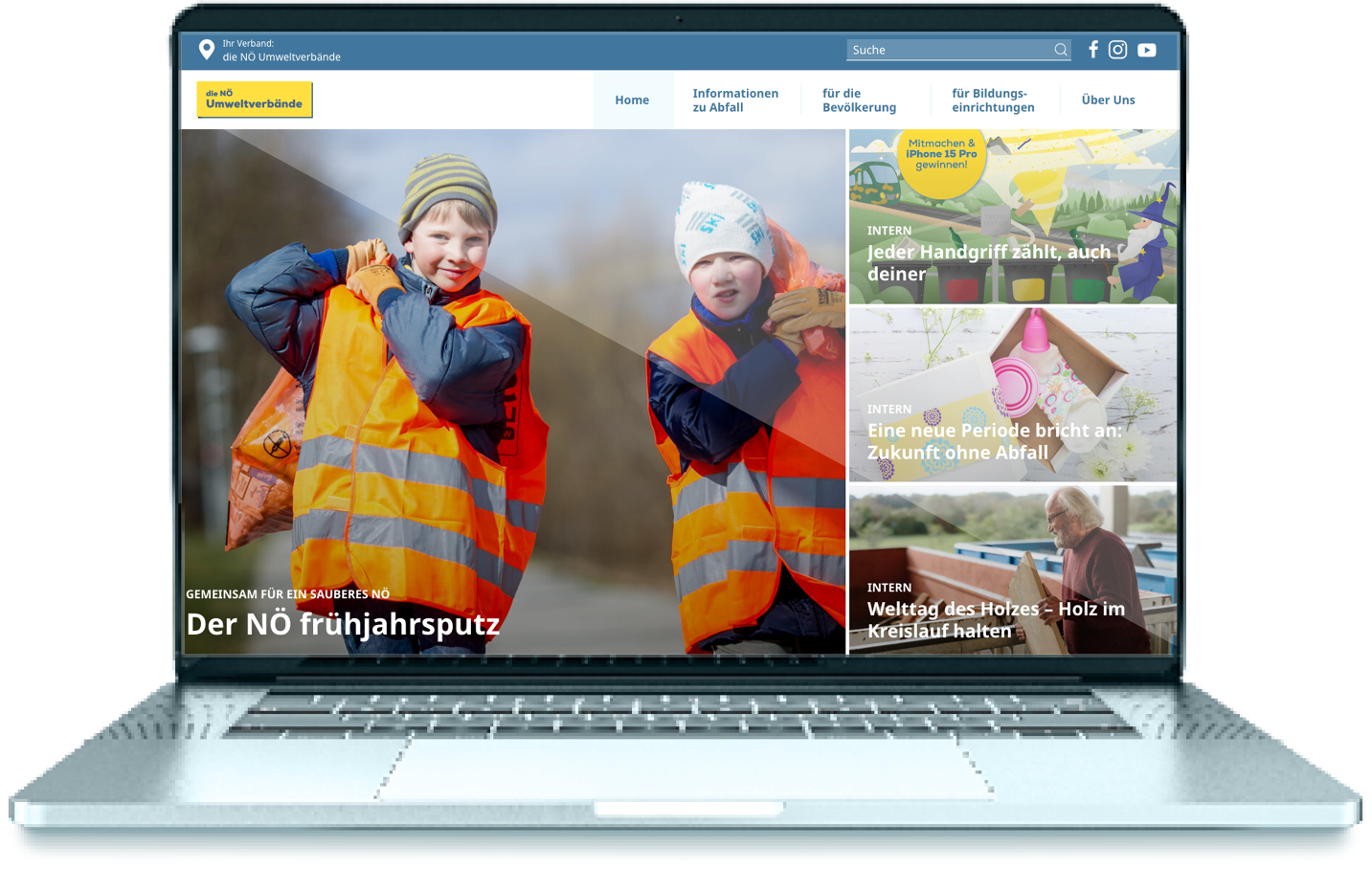Click the 'die NÖ Umweltverbände' verband selector text
Image resolution: width=1372 pixels, height=869 pixels.
tap(281, 56)
